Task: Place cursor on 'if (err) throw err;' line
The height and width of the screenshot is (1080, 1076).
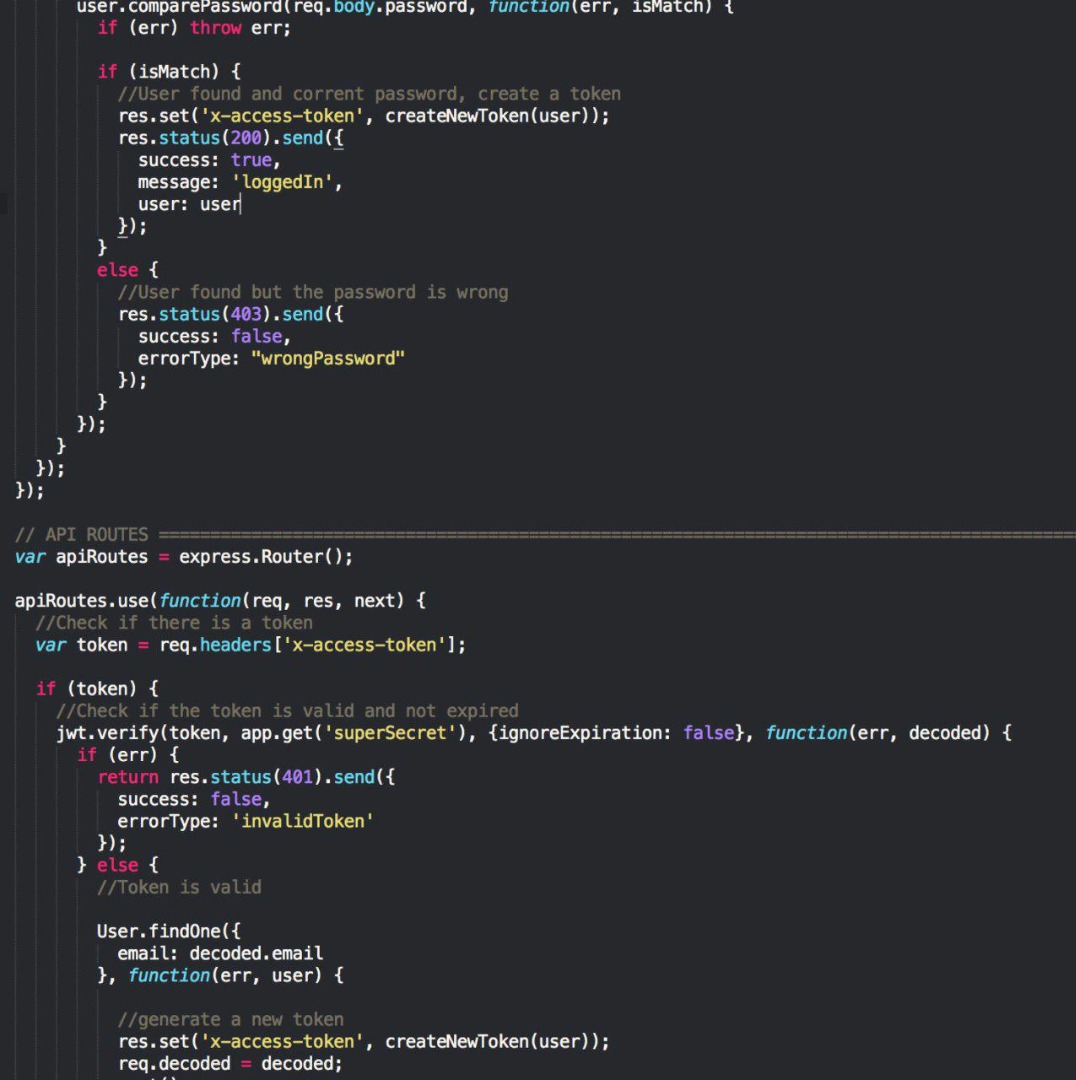Action: [x=194, y=28]
